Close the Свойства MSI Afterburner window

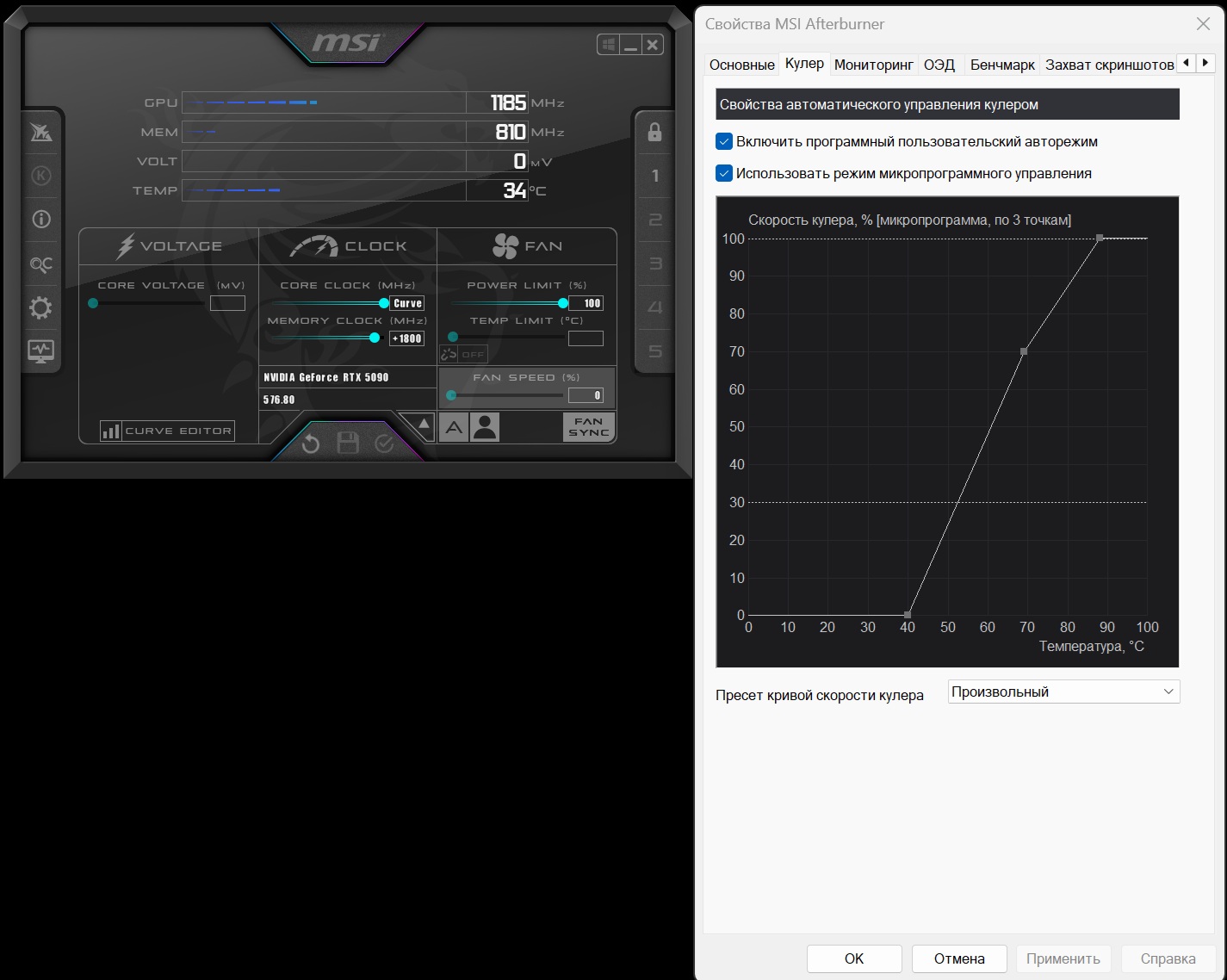[x=1203, y=24]
